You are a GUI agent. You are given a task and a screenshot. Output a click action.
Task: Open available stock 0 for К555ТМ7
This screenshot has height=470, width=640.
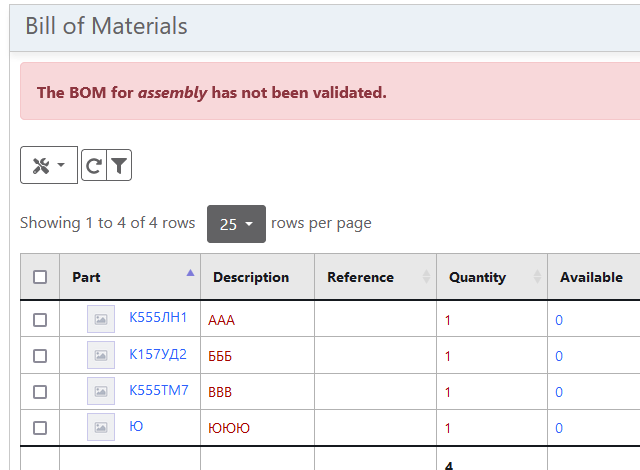[x=559, y=392]
